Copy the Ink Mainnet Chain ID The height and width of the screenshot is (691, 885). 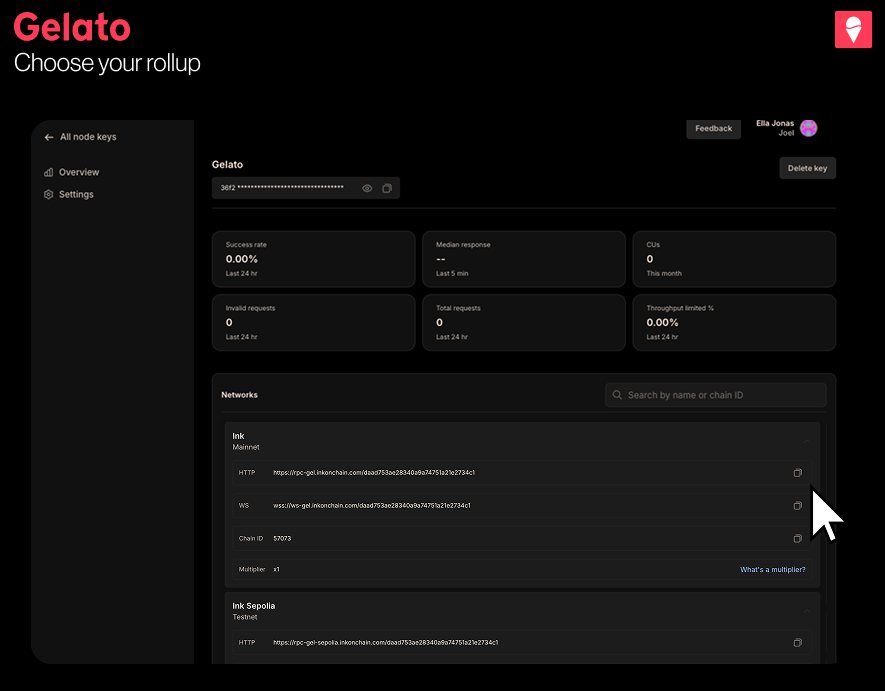click(798, 539)
